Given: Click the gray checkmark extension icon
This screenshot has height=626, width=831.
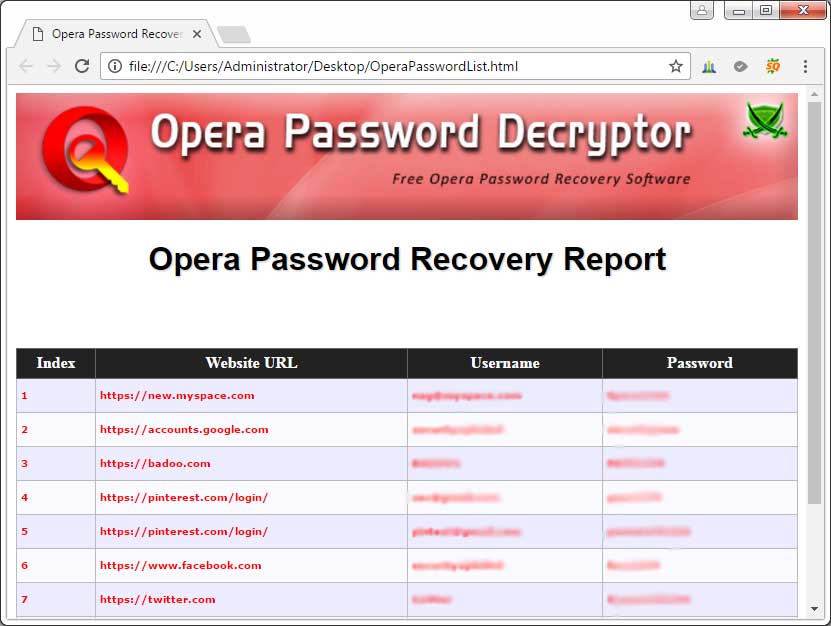Looking at the screenshot, I should [740, 67].
